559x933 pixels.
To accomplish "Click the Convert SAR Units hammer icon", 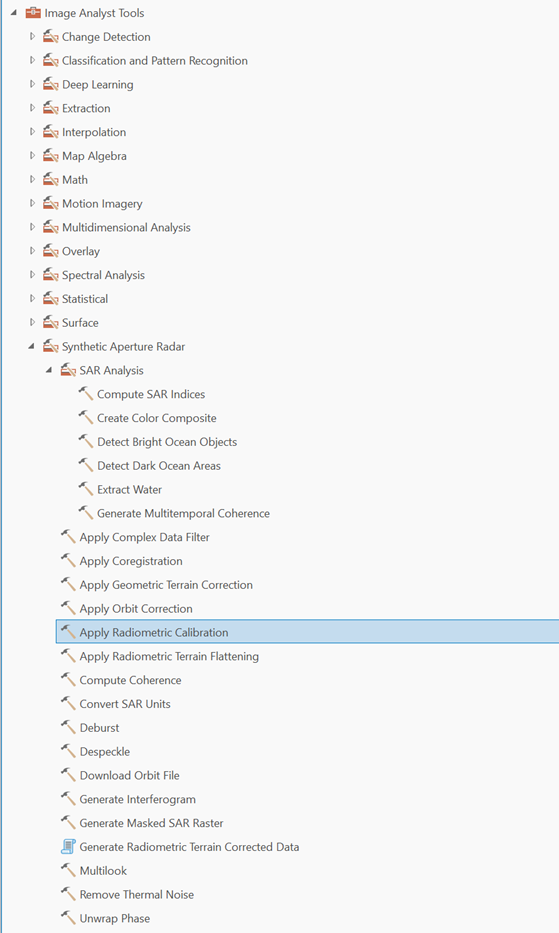I will point(68,703).
